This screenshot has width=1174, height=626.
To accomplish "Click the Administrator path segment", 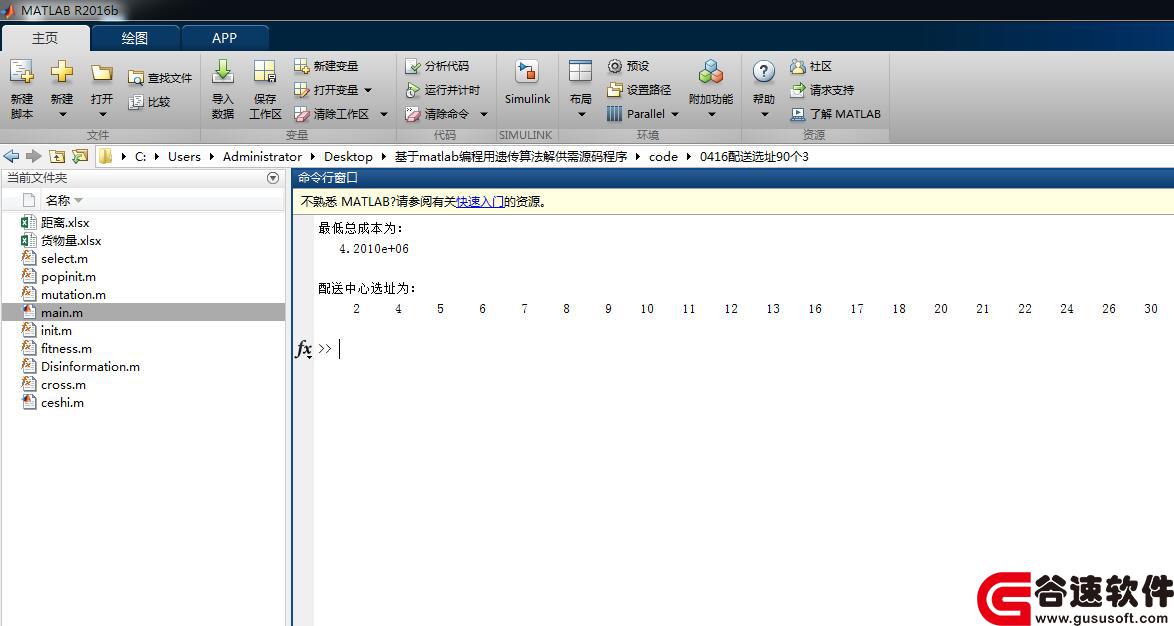I will (262, 156).
